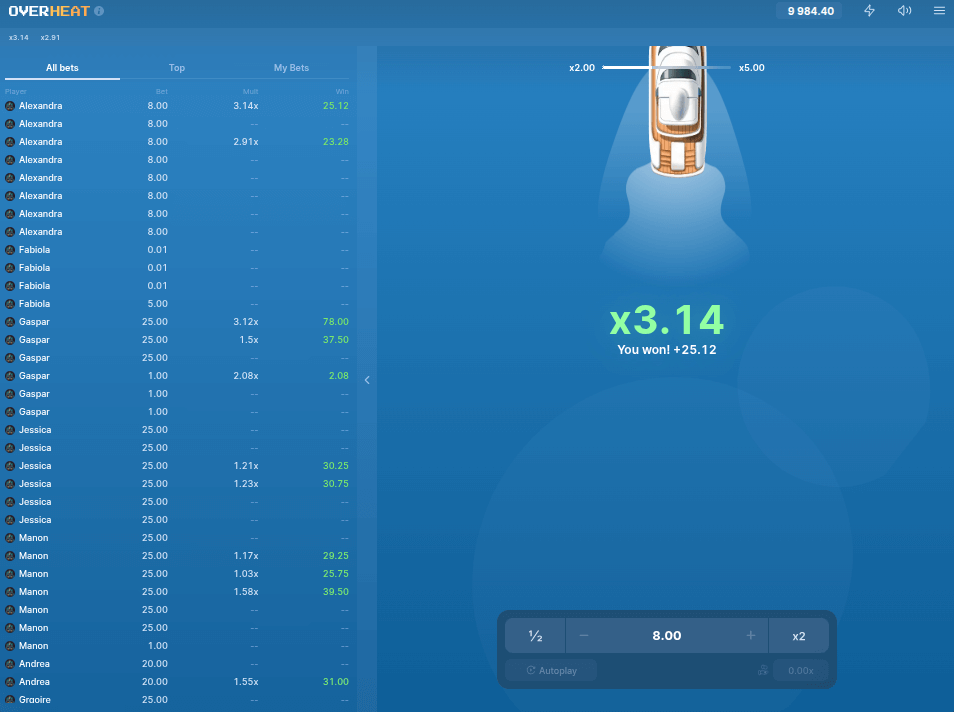Click Gaspar's 2.08x multiplier
Viewport: 954px width, 712px height.
[x=246, y=376]
